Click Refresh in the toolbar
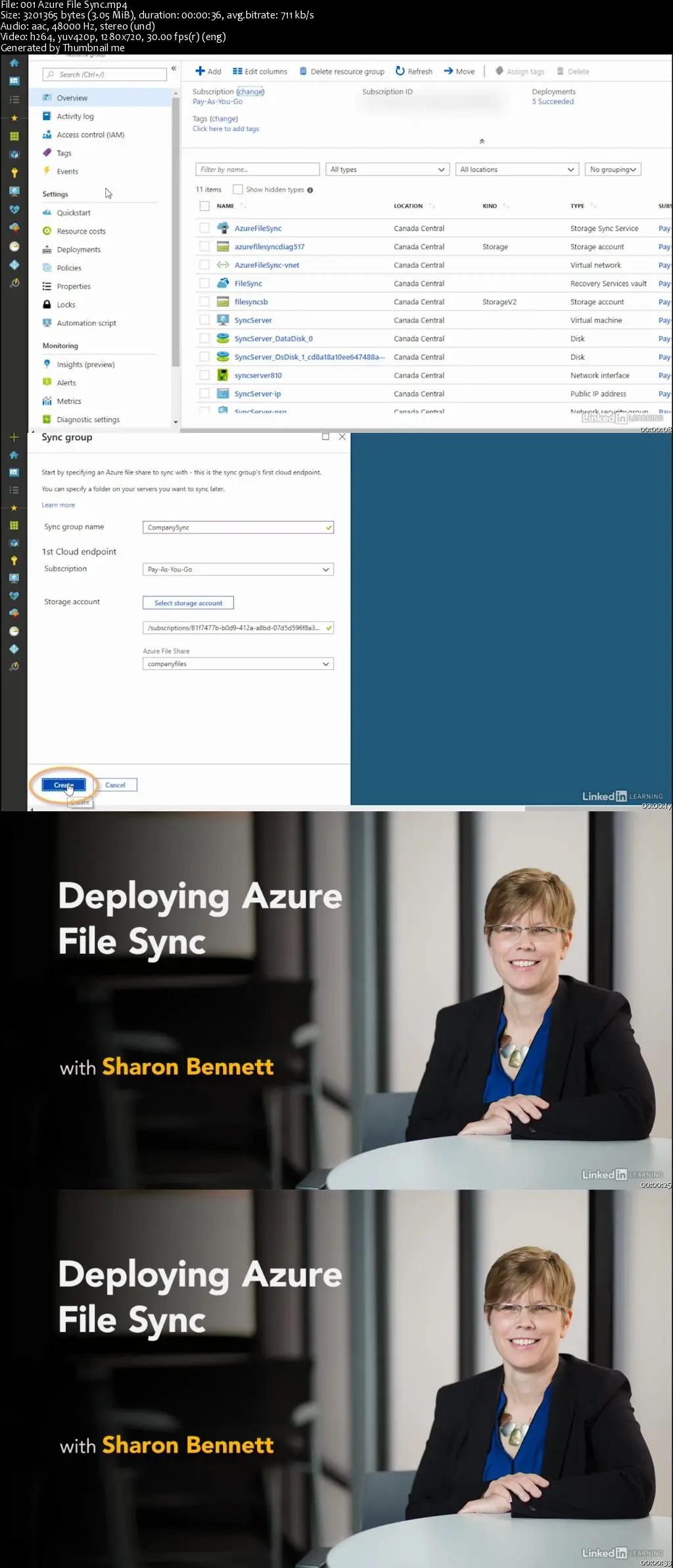The width and height of the screenshot is (673, 1568). click(414, 72)
